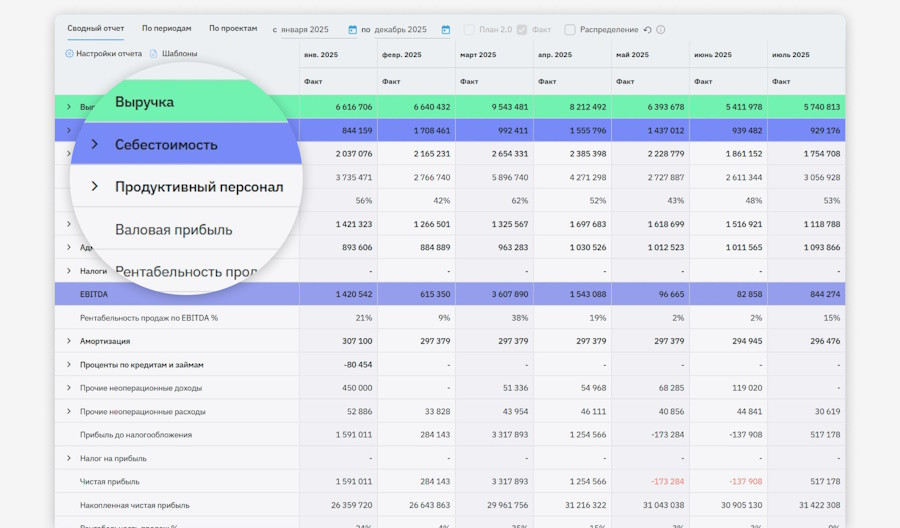Screen dimensions: 900x528
Task: Open the Сводный отчет tab
Action: [x=96, y=29]
